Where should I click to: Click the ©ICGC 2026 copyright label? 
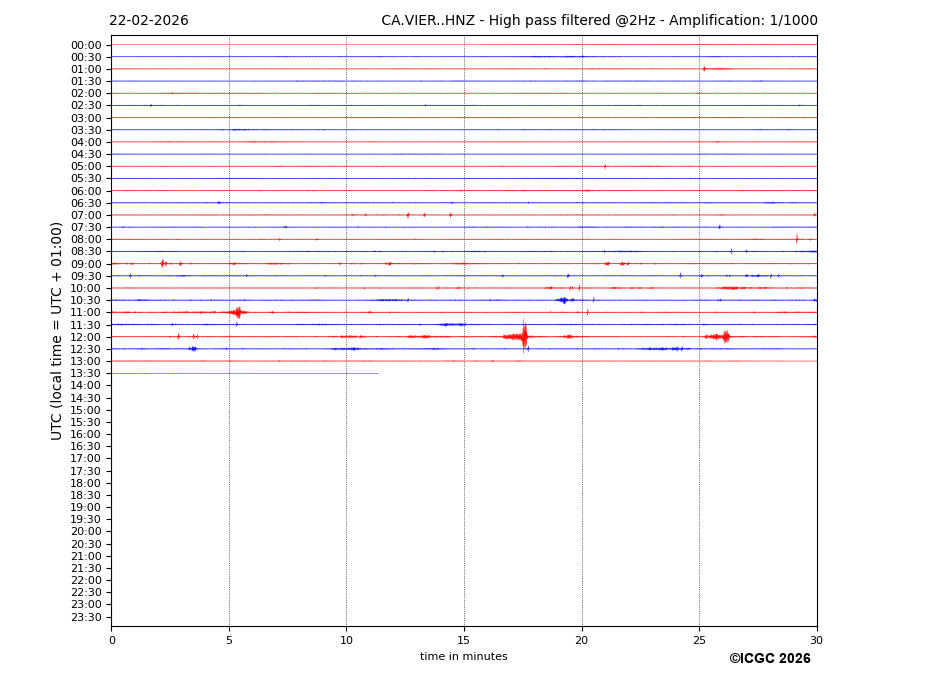(769, 659)
